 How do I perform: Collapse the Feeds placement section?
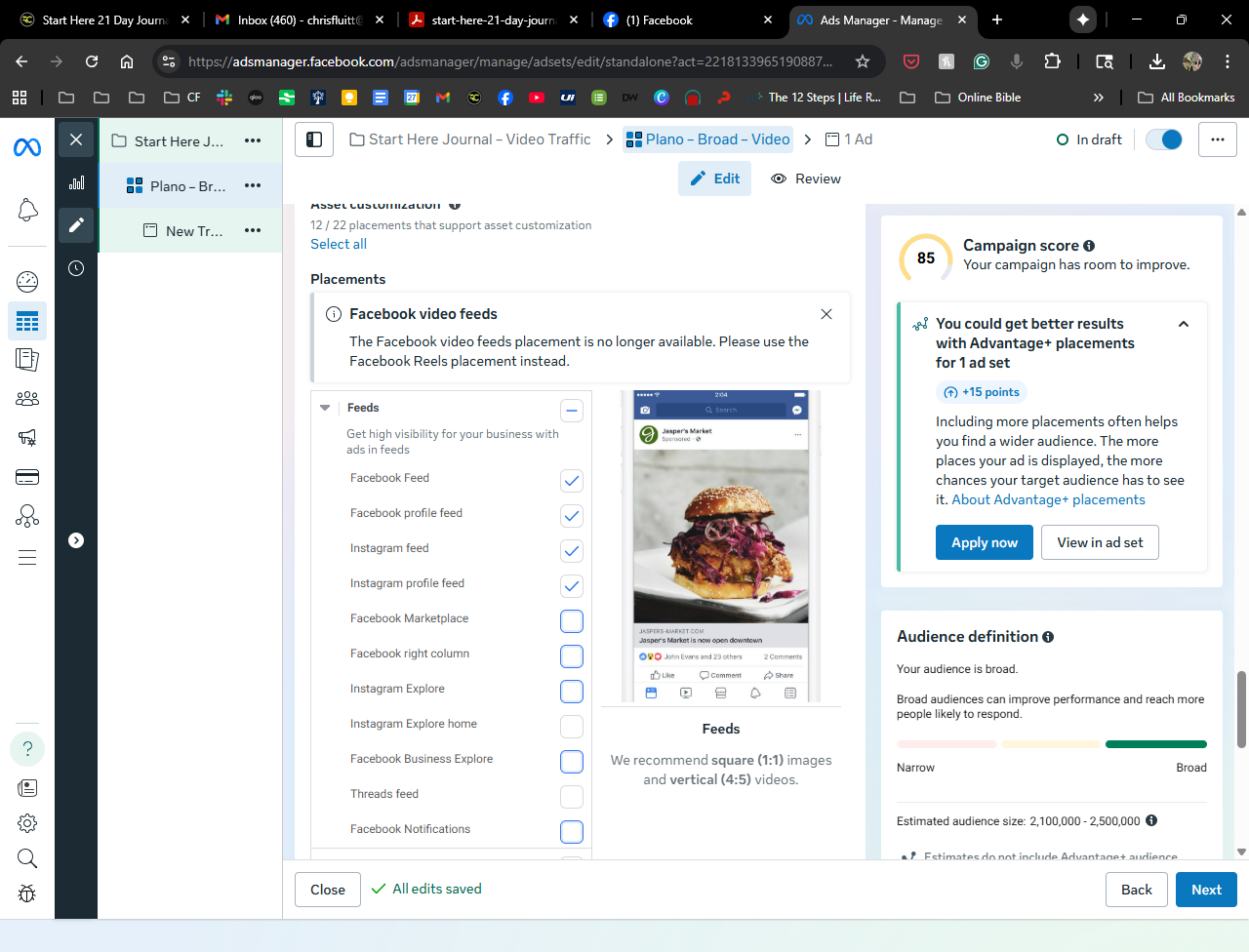325,408
